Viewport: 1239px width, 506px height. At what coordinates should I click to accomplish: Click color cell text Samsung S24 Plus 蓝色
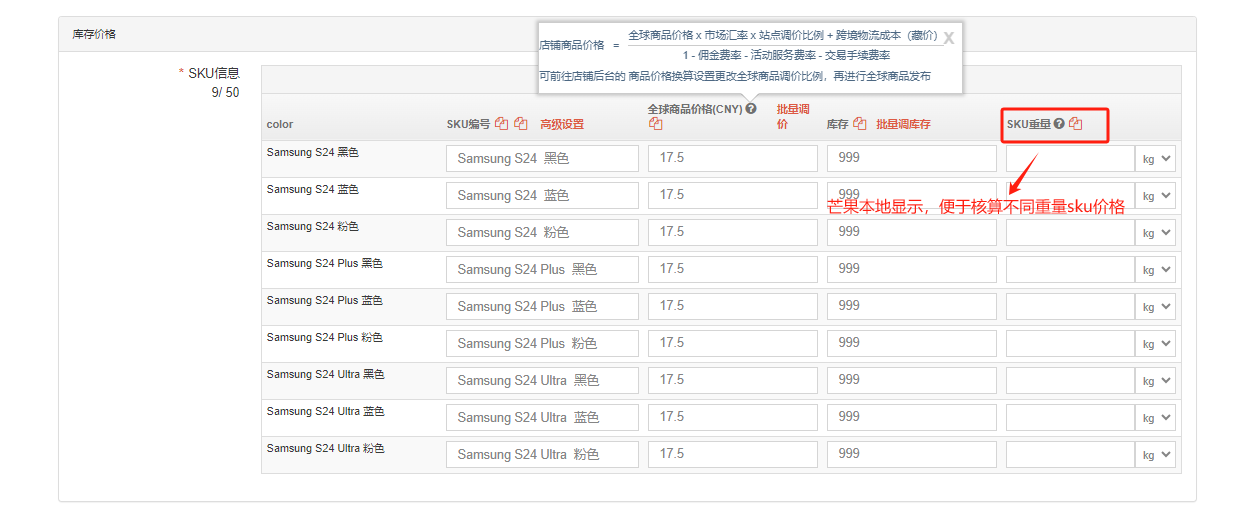point(325,300)
